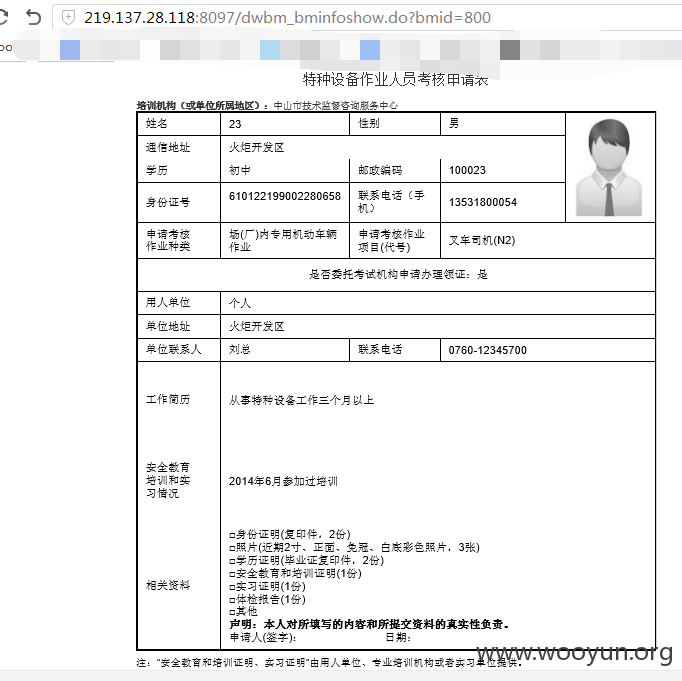Check the 照片(近期2寸) box
Viewport: 682px width, 681px height.
[x=232, y=548]
